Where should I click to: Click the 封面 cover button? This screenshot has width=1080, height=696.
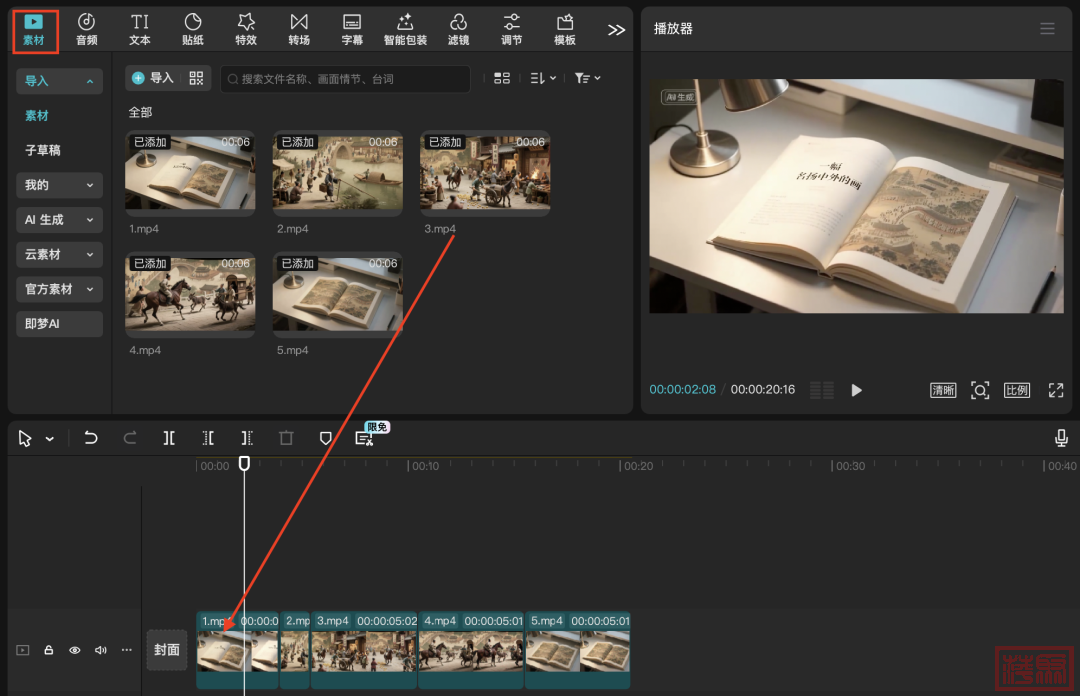[167, 650]
